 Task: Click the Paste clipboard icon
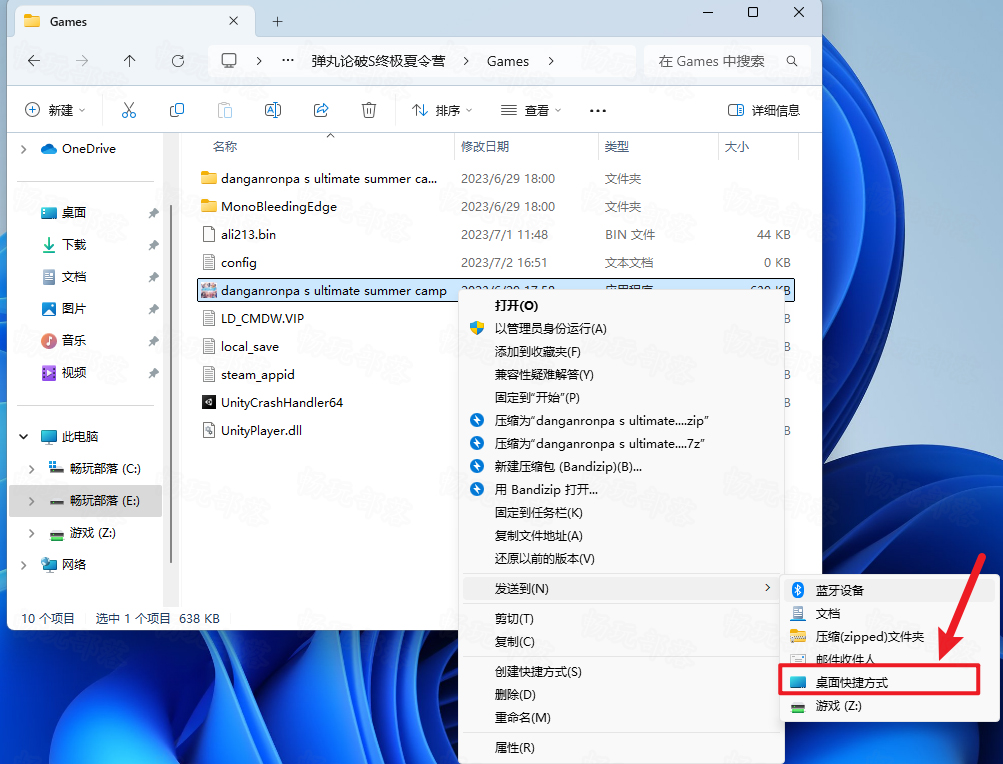coord(225,110)
